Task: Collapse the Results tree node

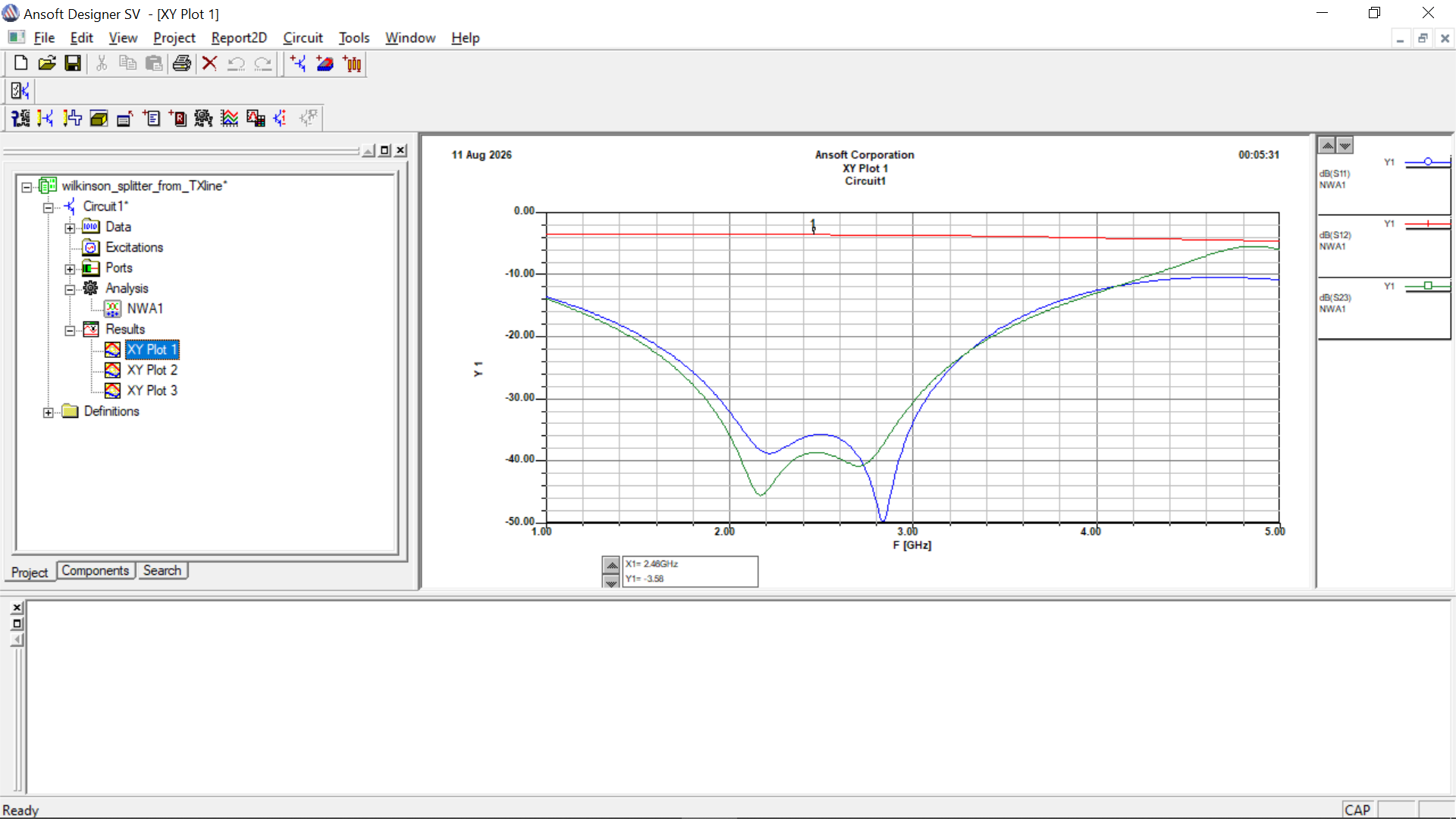Action: click(70, 330)
